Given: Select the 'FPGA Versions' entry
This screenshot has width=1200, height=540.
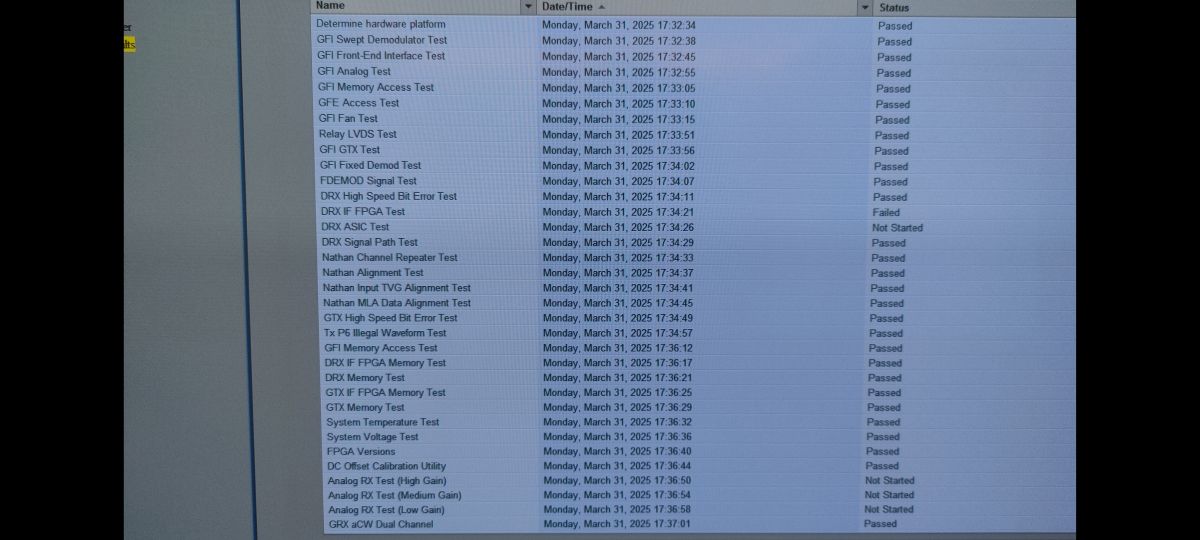Looking at the screenshot, I should [x=361, y=452].
